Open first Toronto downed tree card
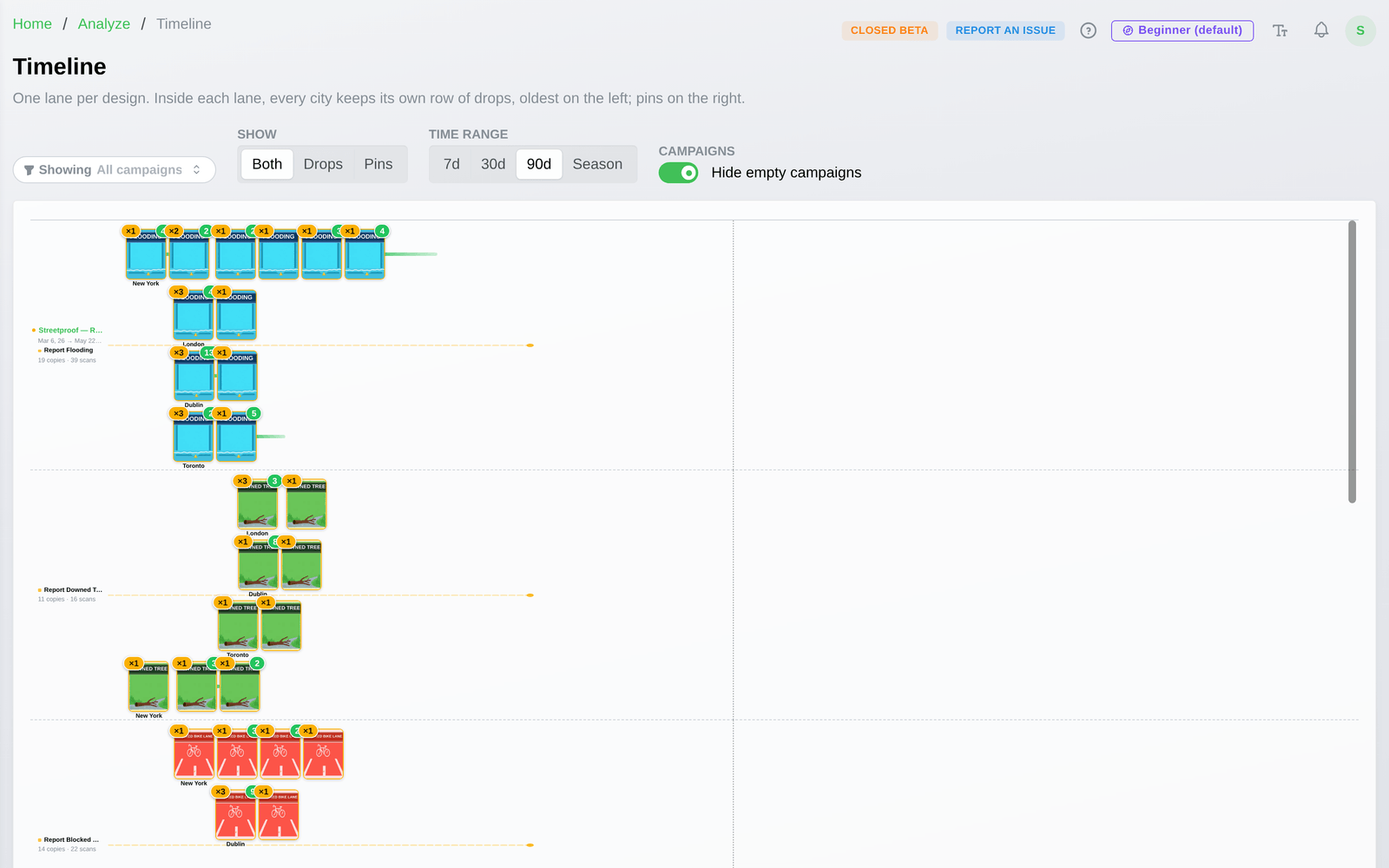The height and width of the screenshot is (868, 1389). coord(238,626)
